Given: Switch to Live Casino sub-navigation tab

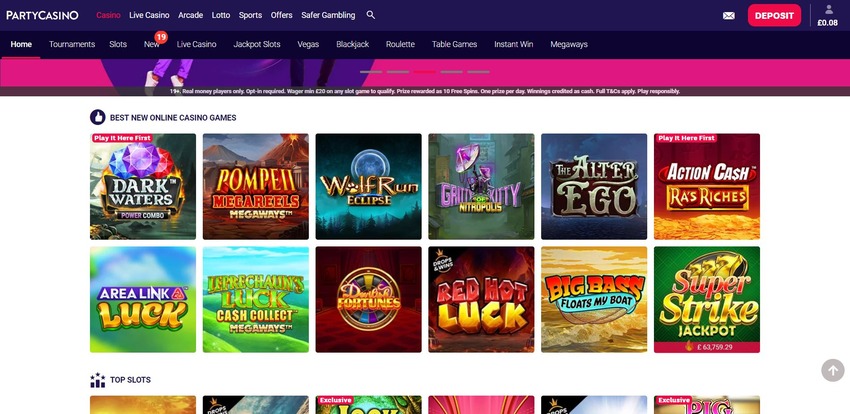Looking at the screenshot, I should [196, 44].
